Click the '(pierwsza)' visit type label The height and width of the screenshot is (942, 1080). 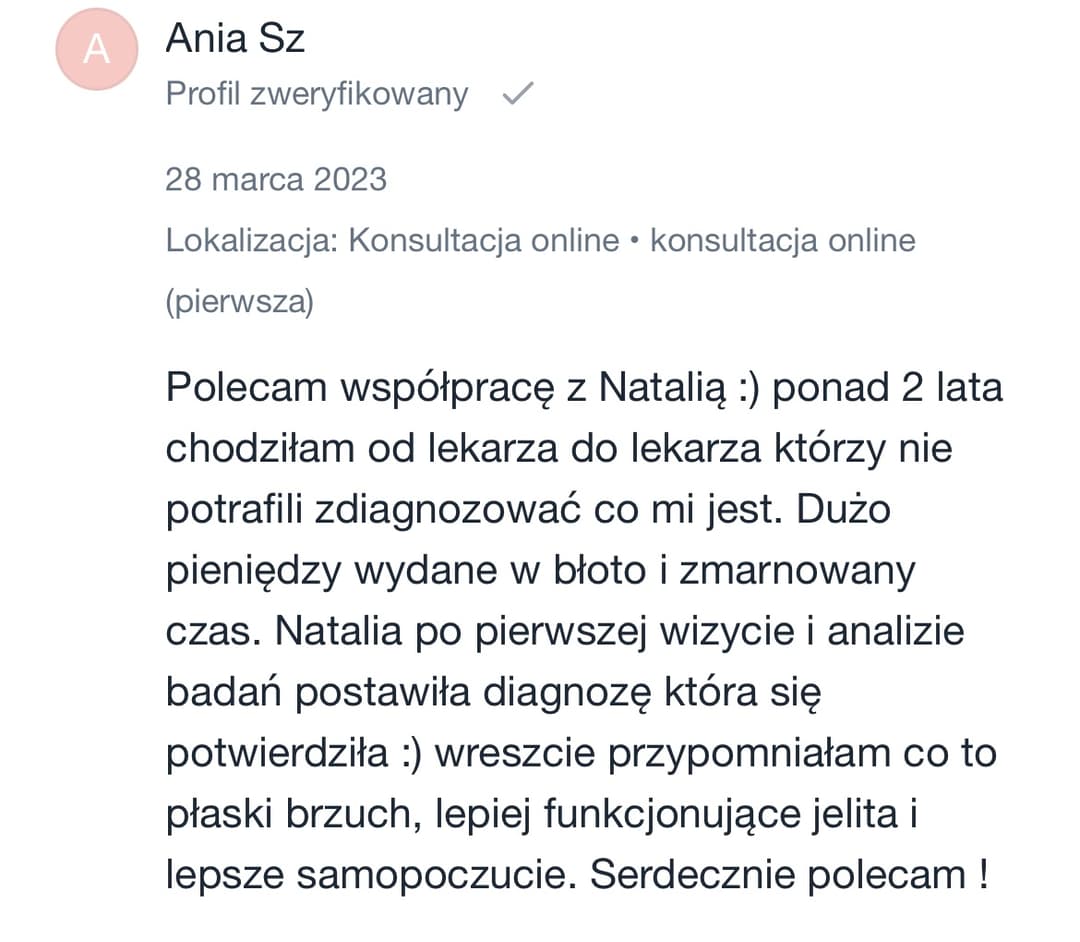click(239, 302)
